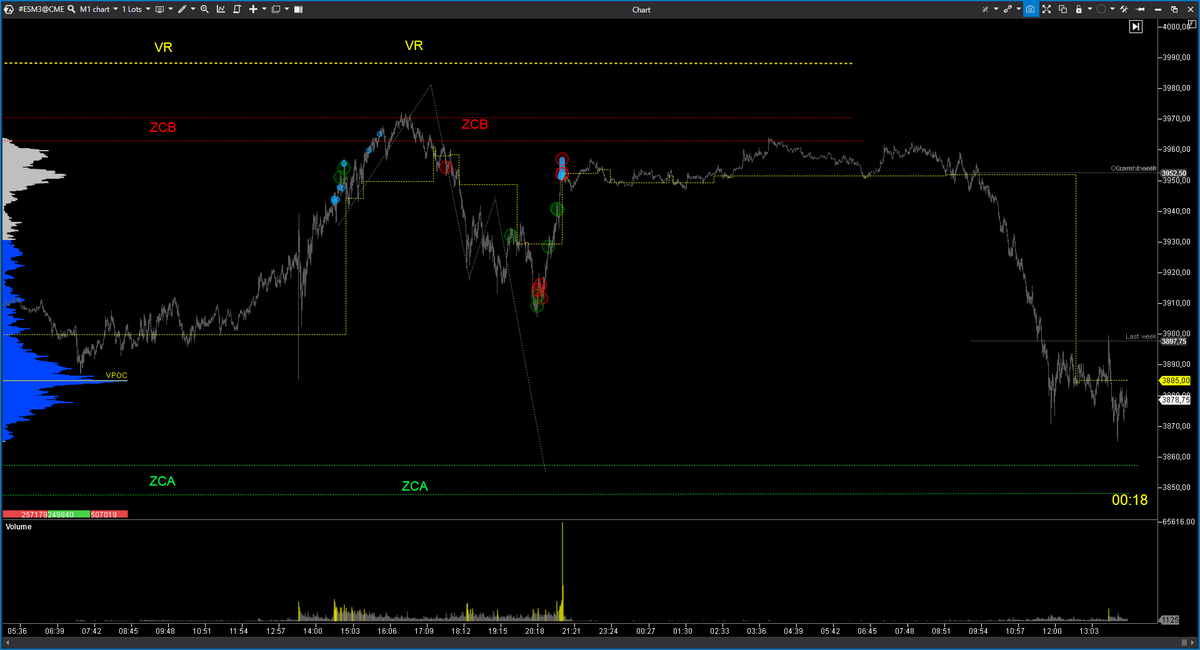
Task: Expand the window layout dropdown arrow
Action: pos(287,9)
